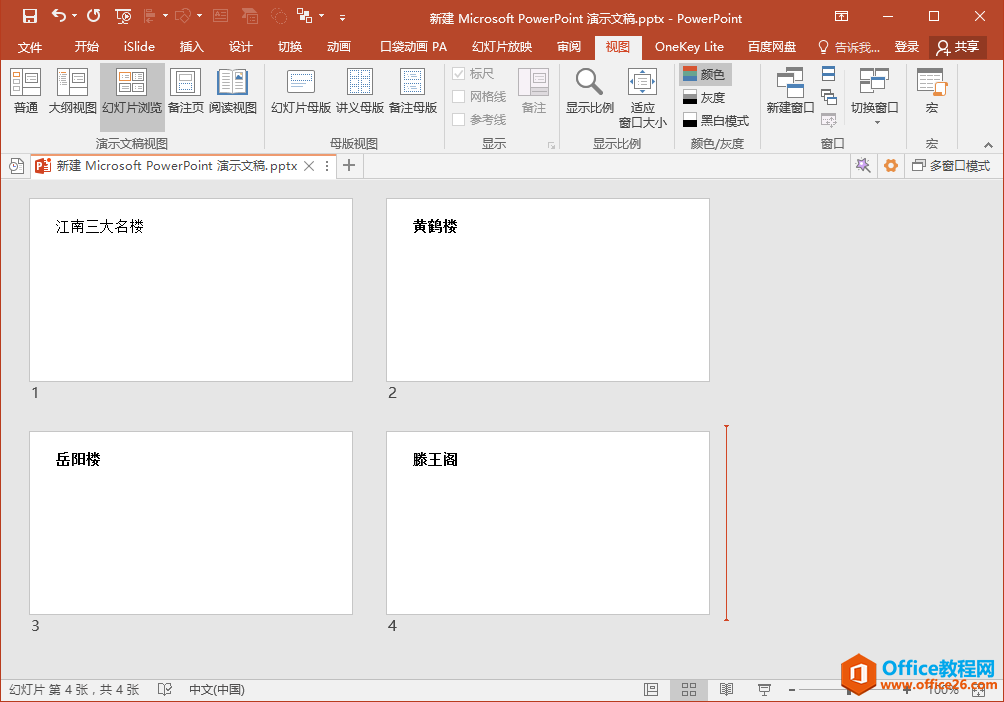Open the orange gear settings icon
The image size is (1004, 702).
890,166
